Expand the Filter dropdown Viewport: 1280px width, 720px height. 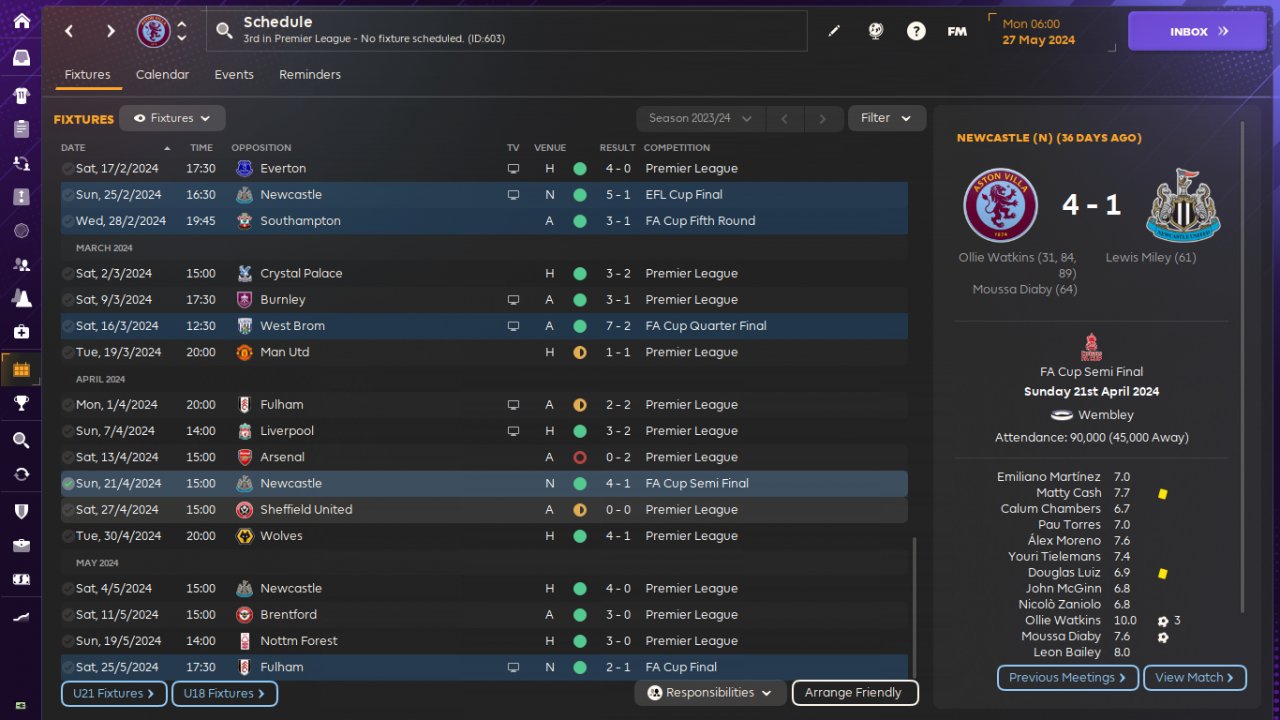[887, 118]
